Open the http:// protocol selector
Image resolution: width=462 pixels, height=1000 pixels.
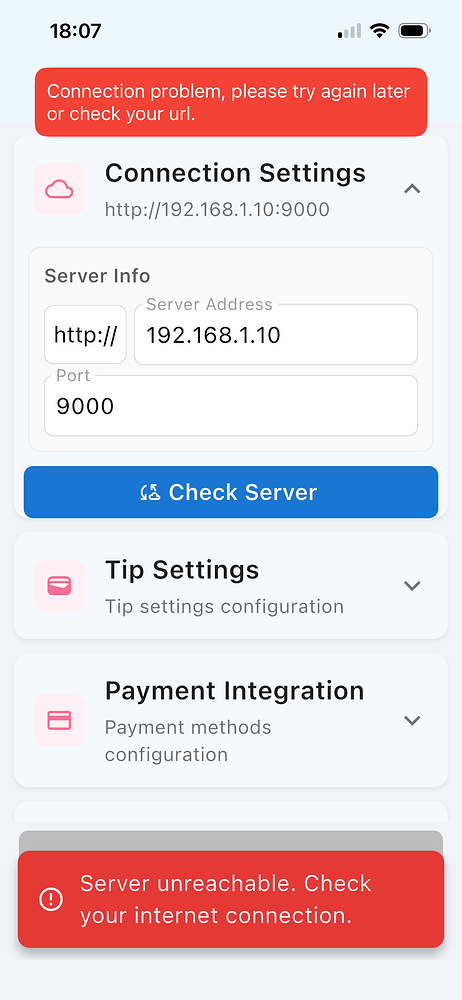[x=86, y=335]
